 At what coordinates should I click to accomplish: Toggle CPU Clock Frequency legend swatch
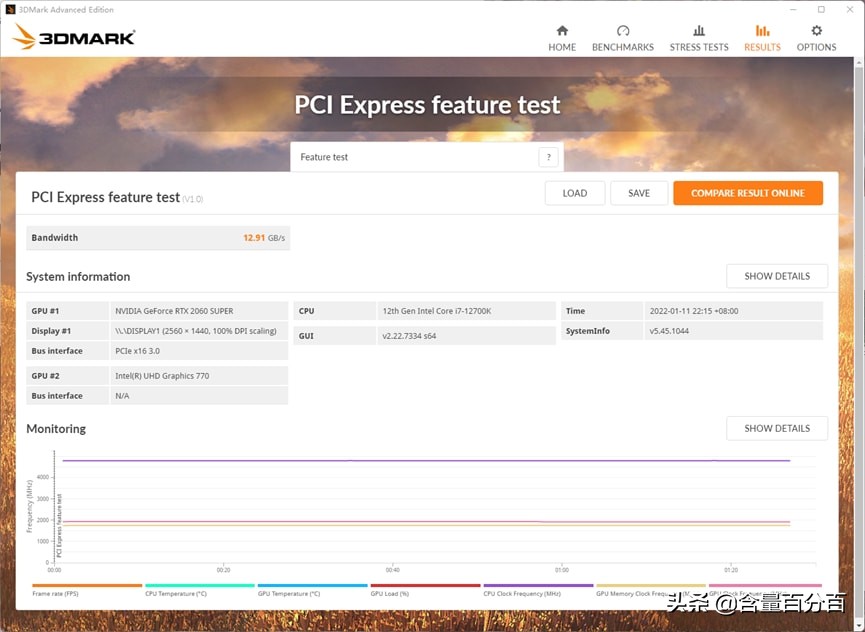[x=538, y=586]
